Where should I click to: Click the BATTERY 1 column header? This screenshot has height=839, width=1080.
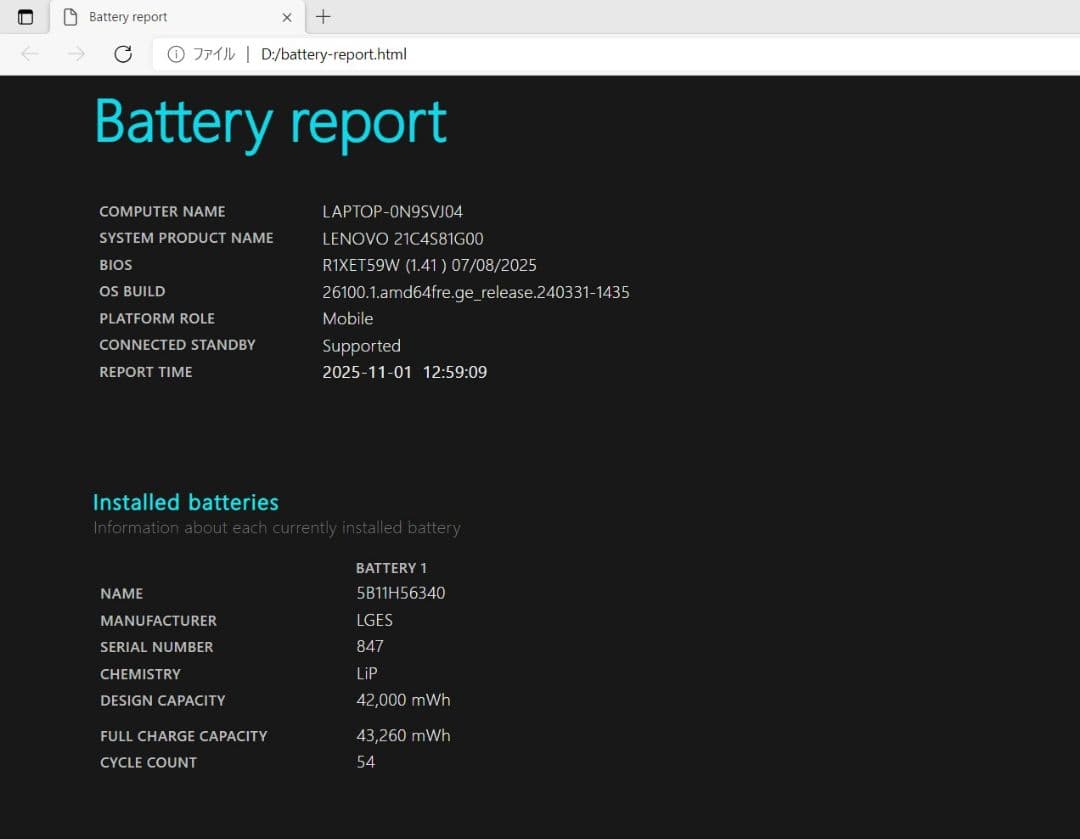click(391, 567)
